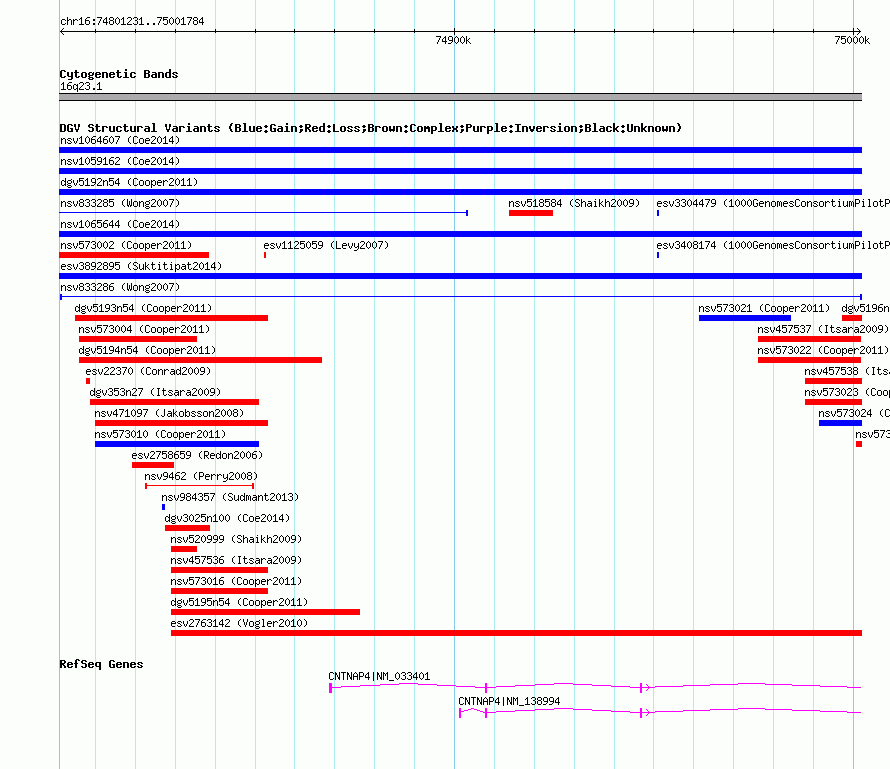
Task: Click the nsv457536 (Itsara2009) loss bar
Action: pyautogui.click(x=219, y=570)
